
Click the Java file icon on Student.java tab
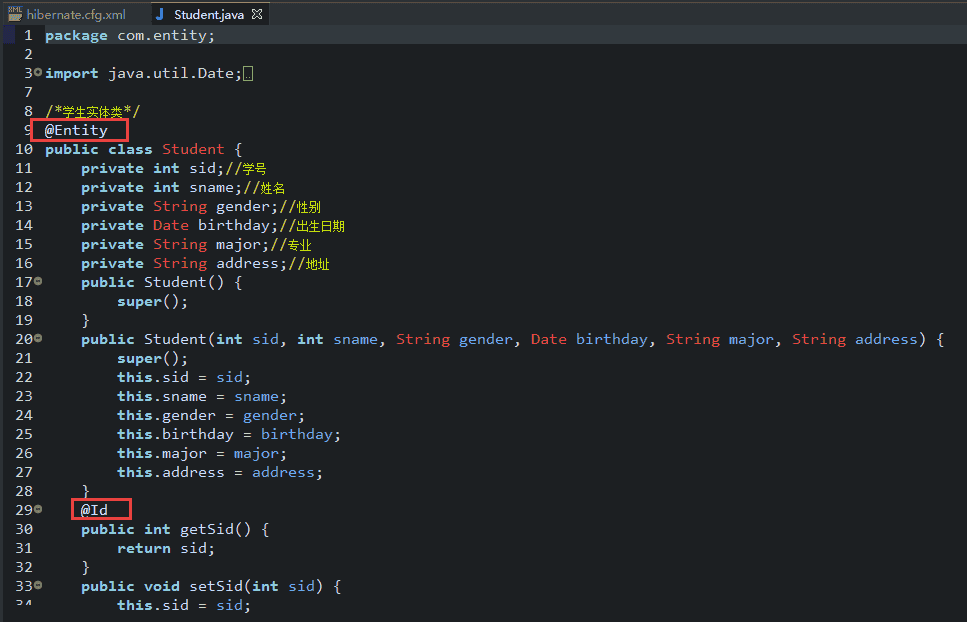tap(160, 15)
